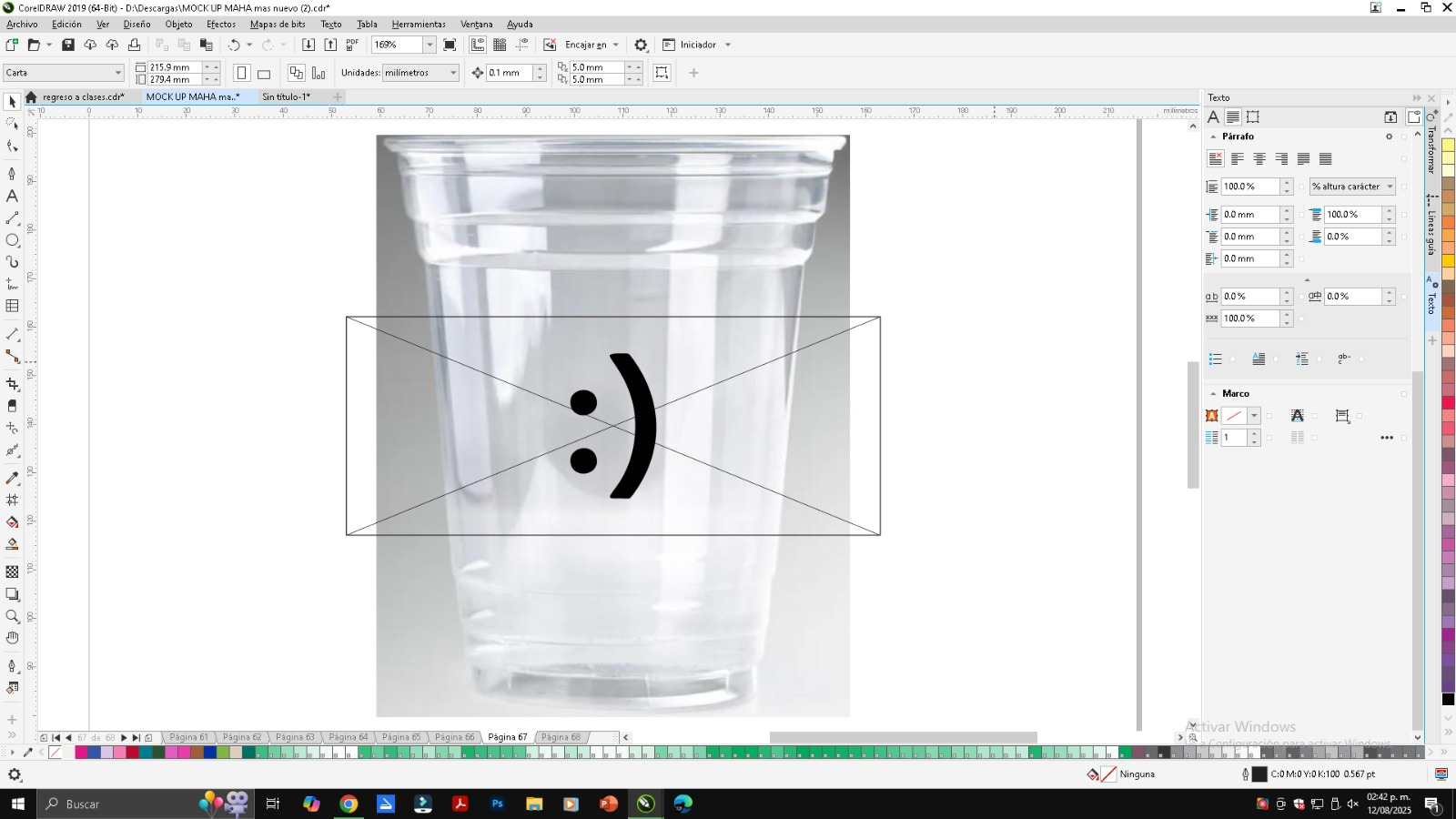The width and height of the screenshot is (1456, 819).
Task: Toggle bullet list in Texto docker
Action: click(x=1215, y=359)
